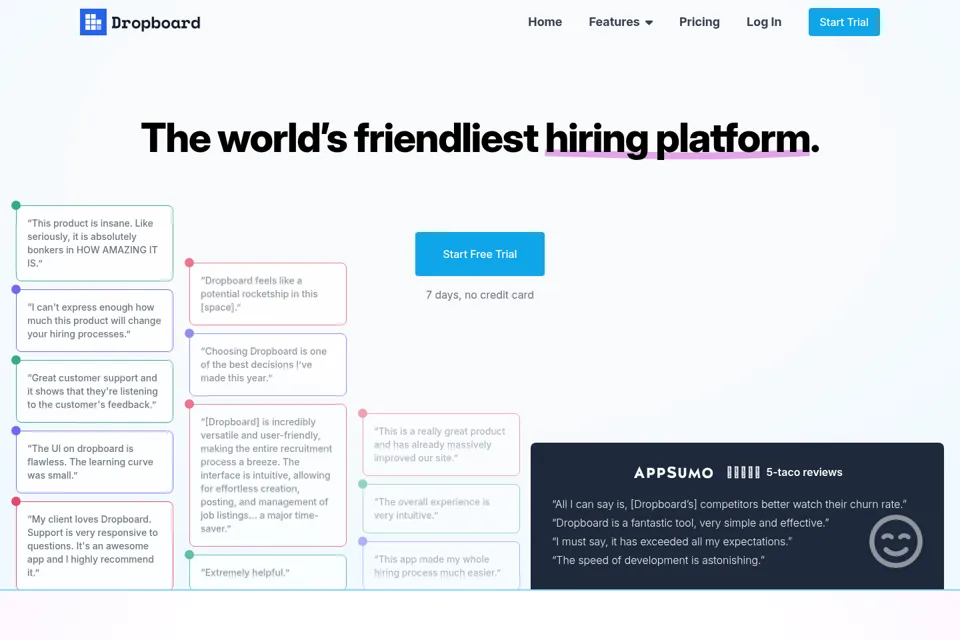960x640 pixels.
Task: Select the 'This product is insane' testimonial
Action: [95, 243]
